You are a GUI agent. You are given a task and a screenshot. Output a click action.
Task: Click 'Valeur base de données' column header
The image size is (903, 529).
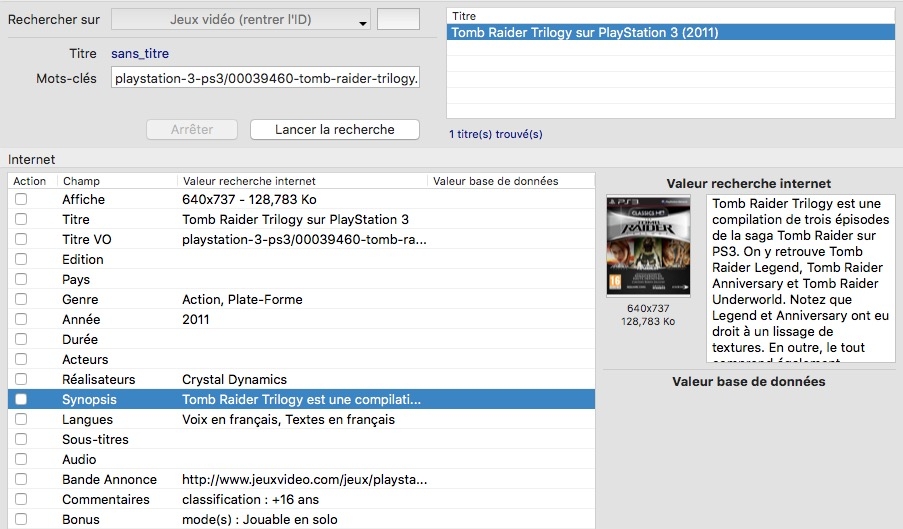click(x=495, y=181)
